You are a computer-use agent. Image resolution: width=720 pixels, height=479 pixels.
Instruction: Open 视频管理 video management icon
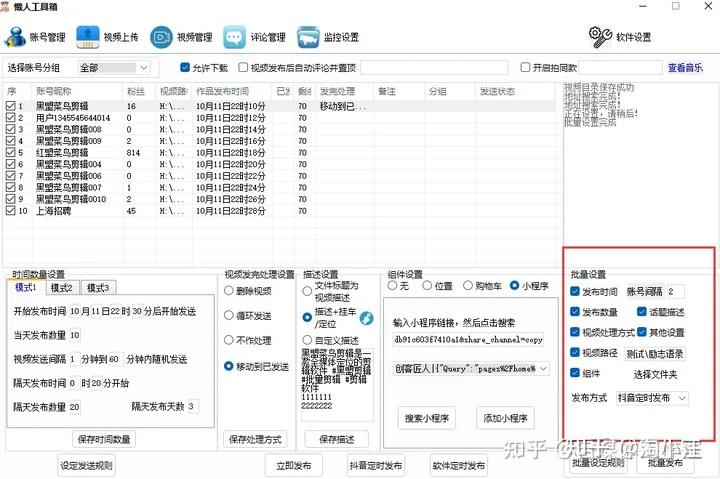click(161, 37)
